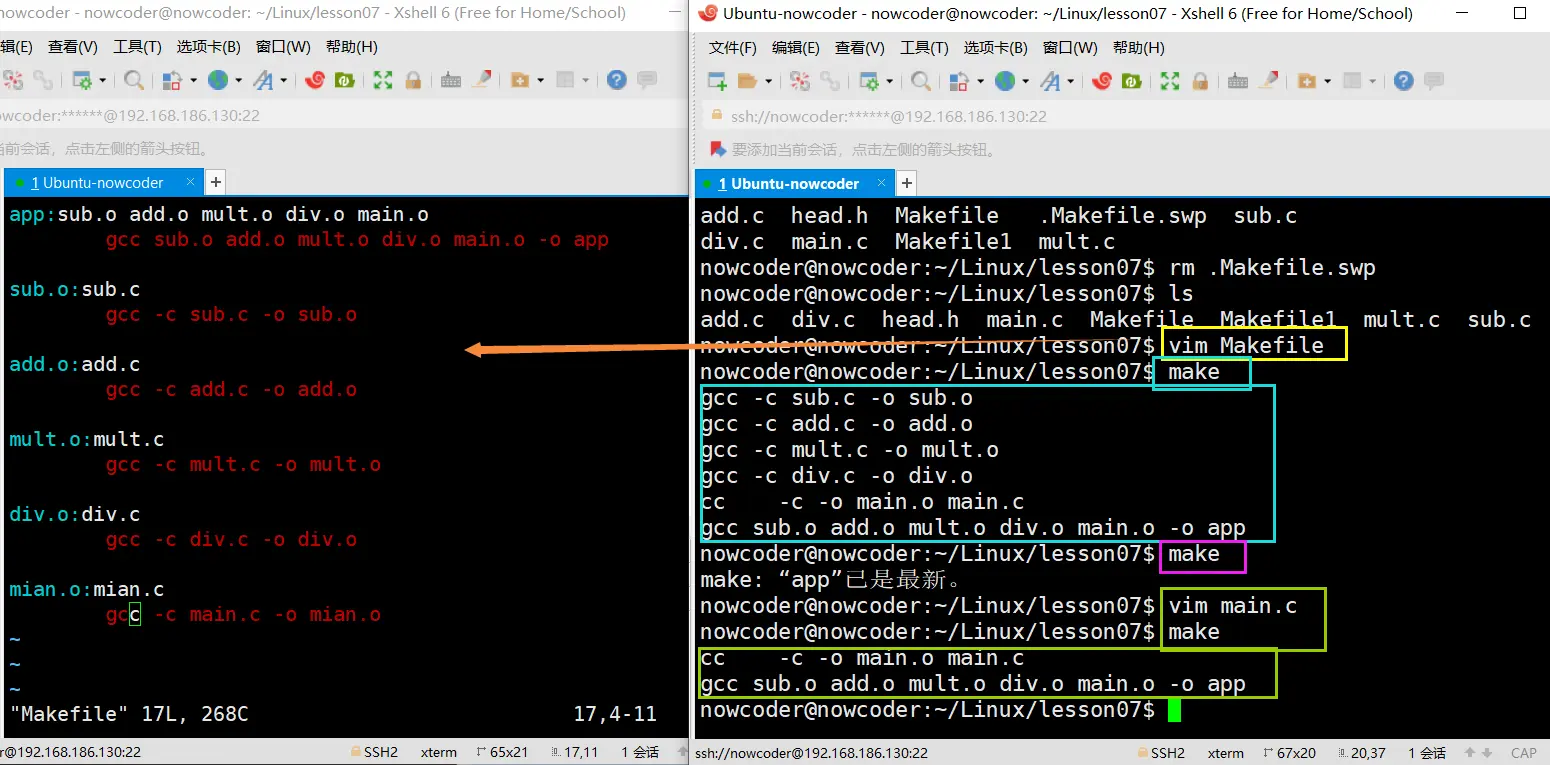This screenshot has width=1550, height=765.
Task: Click bookmark add-session icon in right window
Action: [x=717, y=149]
